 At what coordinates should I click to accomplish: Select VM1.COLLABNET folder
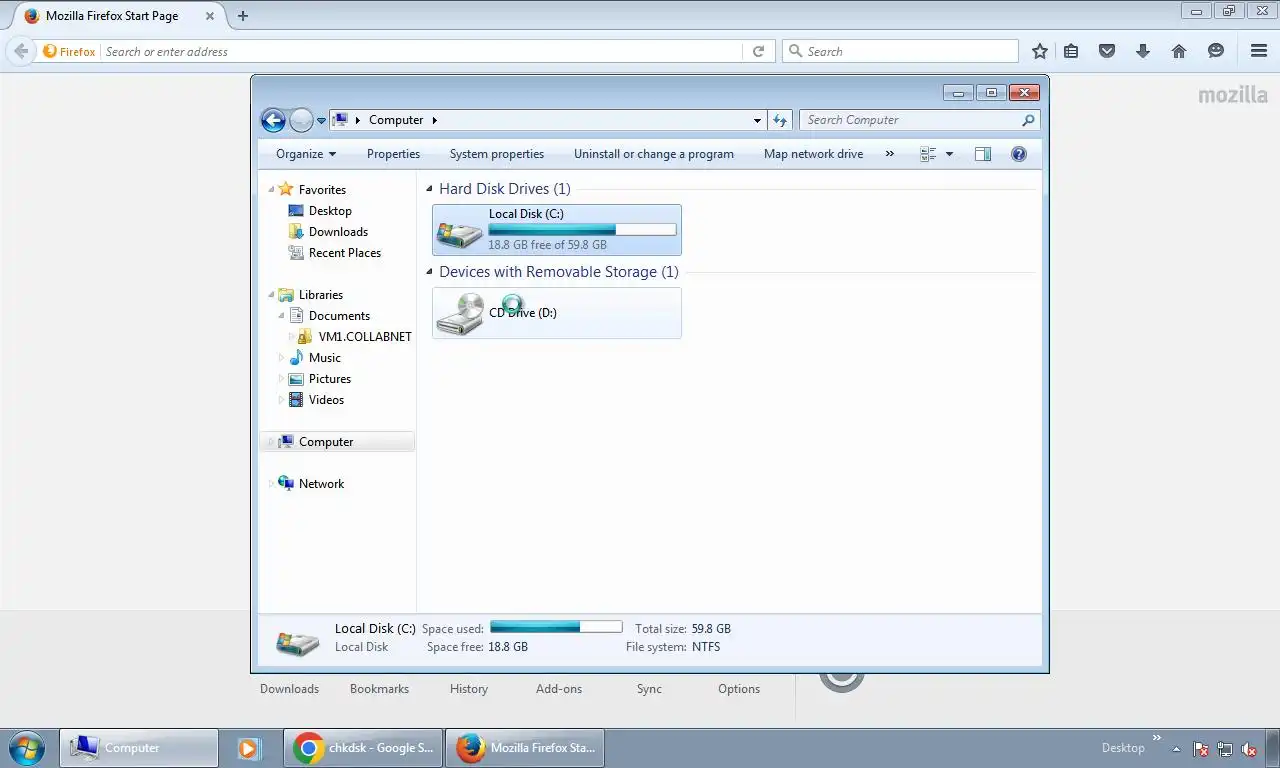(x=365, y=337)
